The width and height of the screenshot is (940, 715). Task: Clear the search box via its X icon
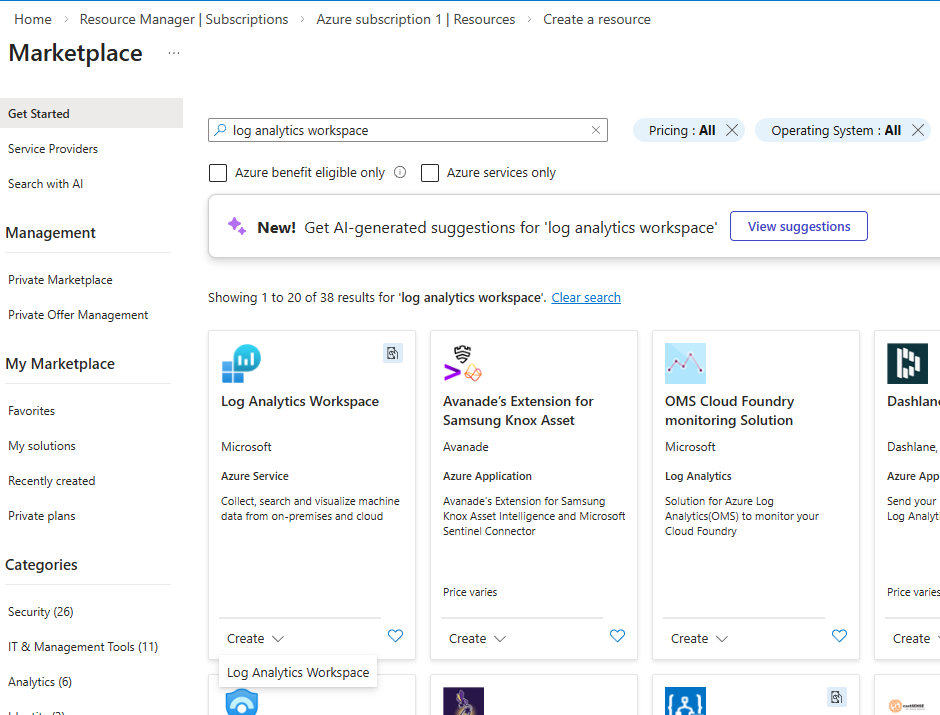pos(595,130)
